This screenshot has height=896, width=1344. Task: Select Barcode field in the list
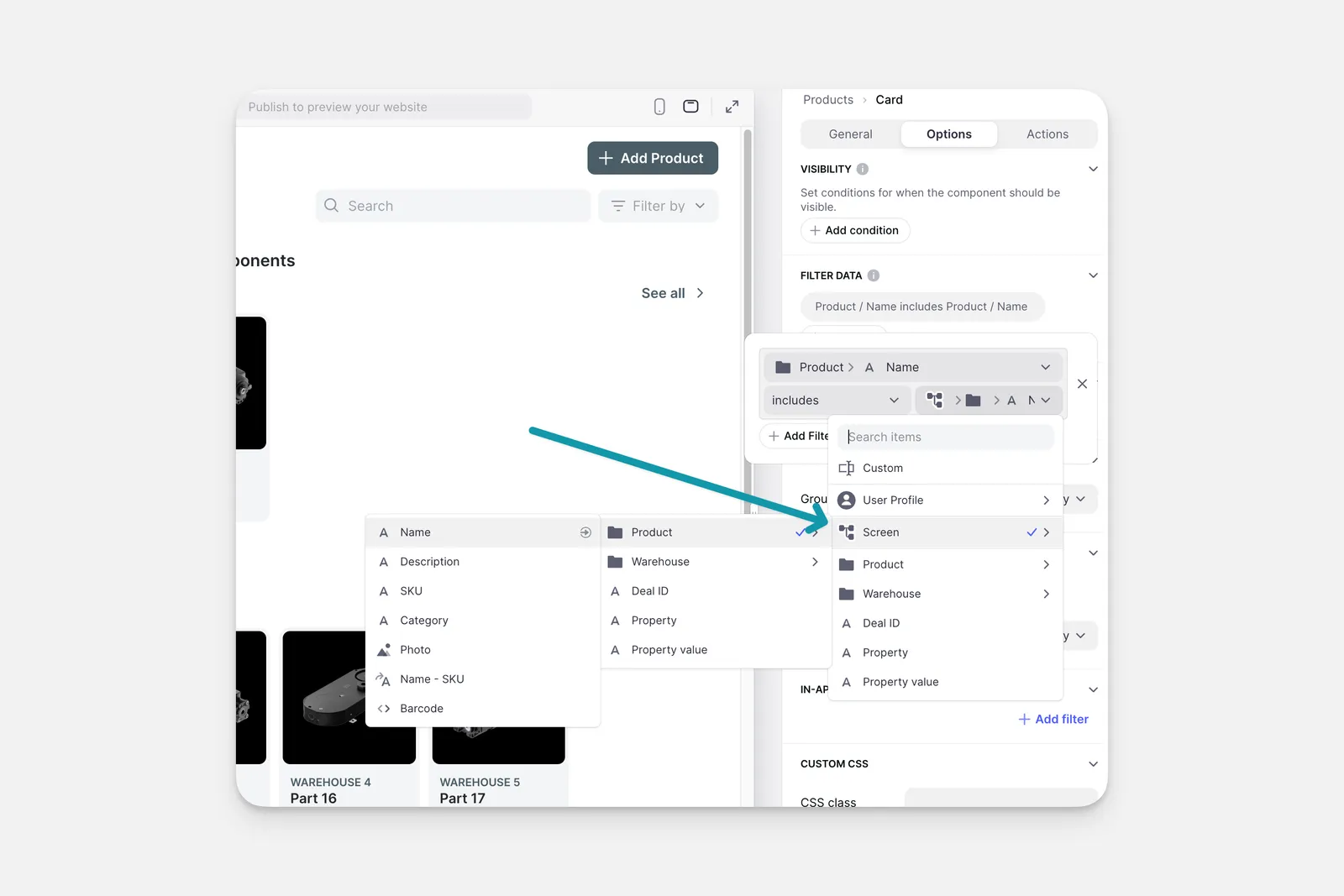tap(483, 709)
